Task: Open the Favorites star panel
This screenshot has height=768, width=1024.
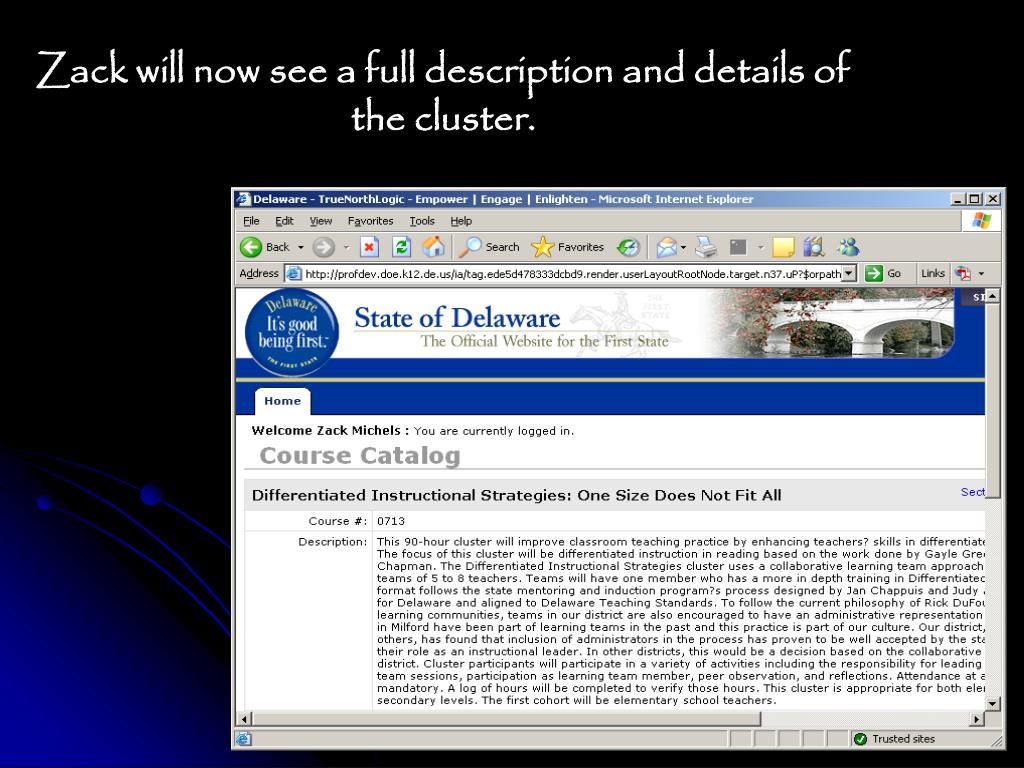Action: pyautogui.click(x=568, y=247)
